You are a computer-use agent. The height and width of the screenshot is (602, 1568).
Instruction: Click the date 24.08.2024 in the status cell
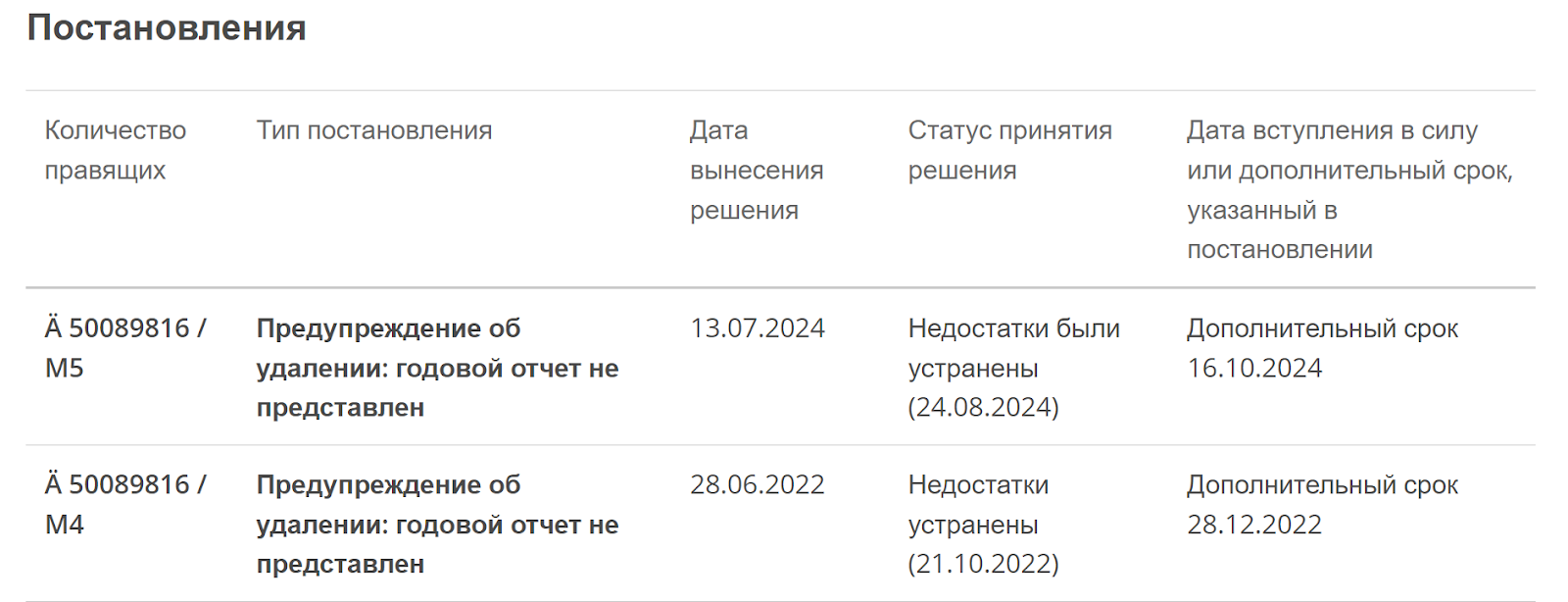point(984,408)
